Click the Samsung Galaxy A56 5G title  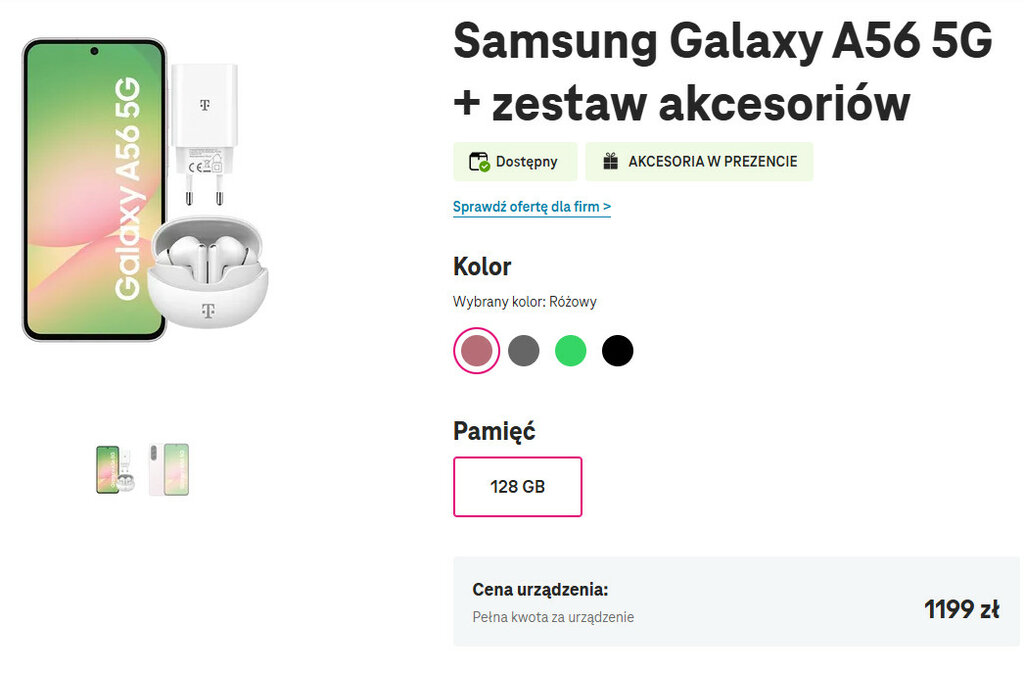coord(722,43)
